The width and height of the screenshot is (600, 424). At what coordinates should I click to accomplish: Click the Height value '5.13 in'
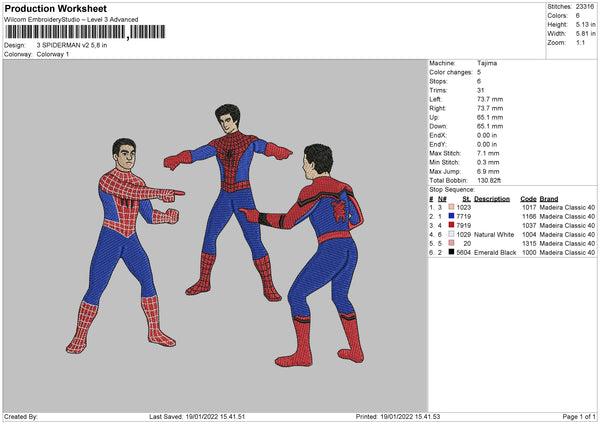[x=585, y=24]
